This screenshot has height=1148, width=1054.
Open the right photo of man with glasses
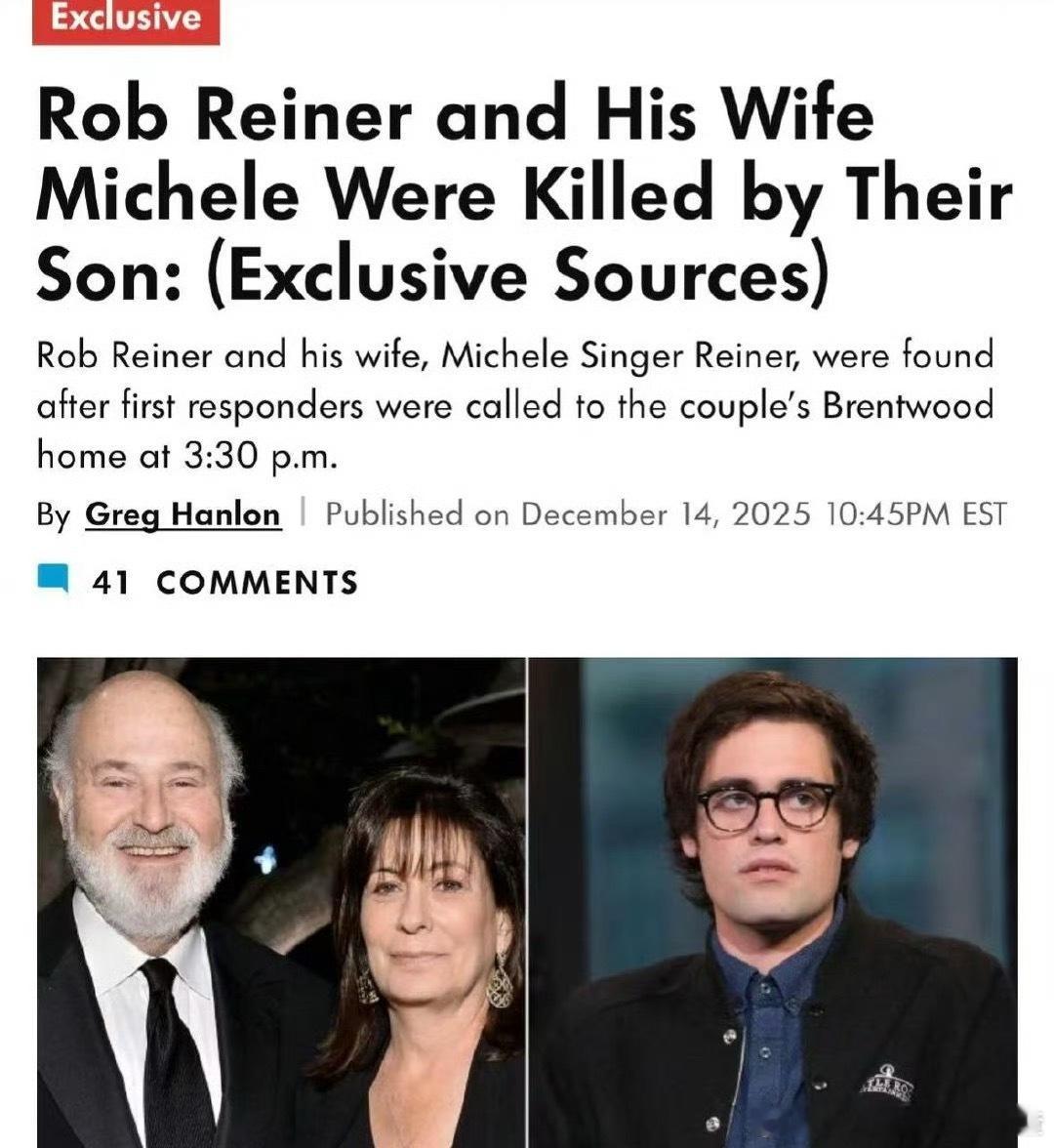[773, 902]
